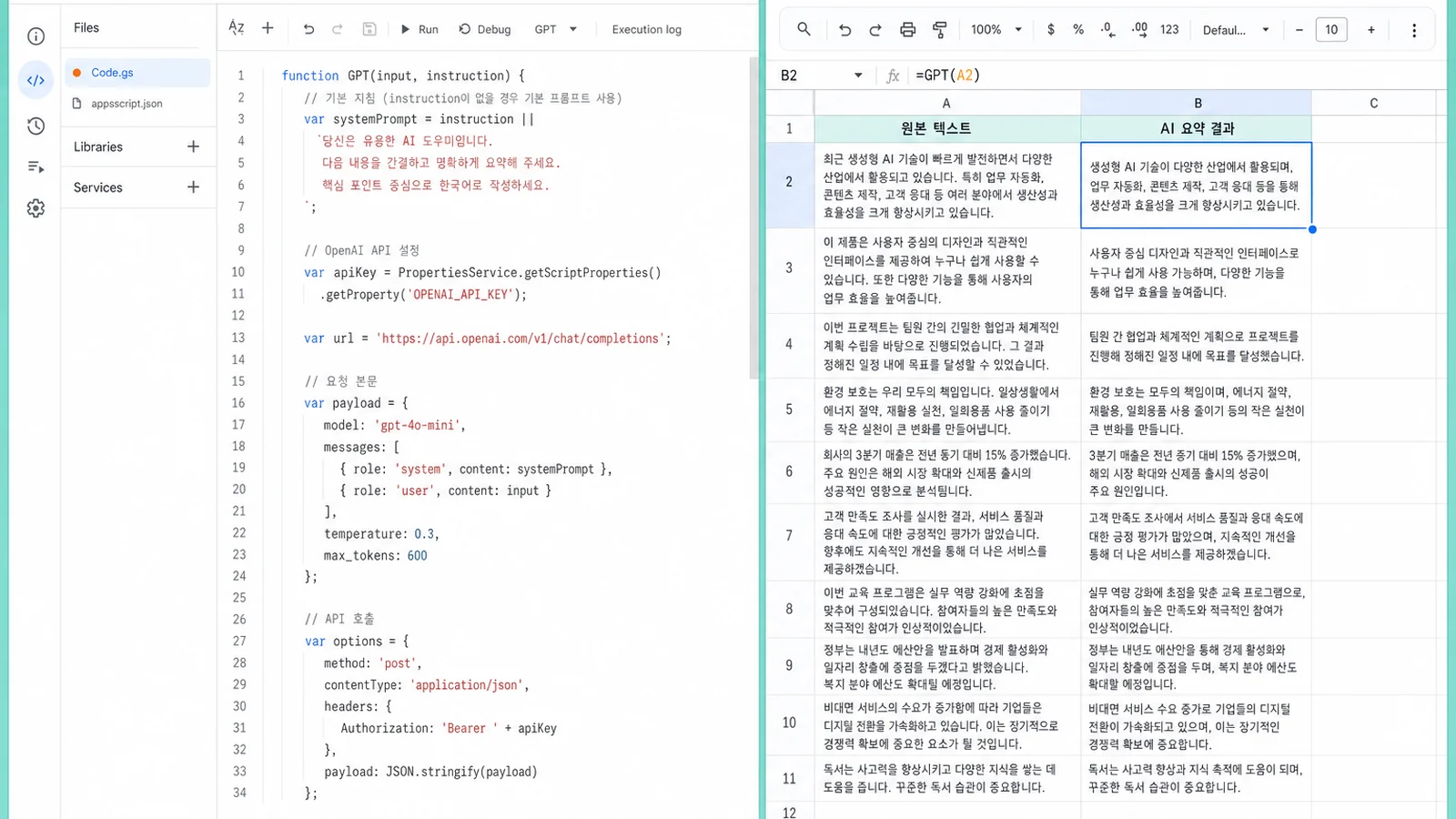Add a library with plus icon

(193, 147)
